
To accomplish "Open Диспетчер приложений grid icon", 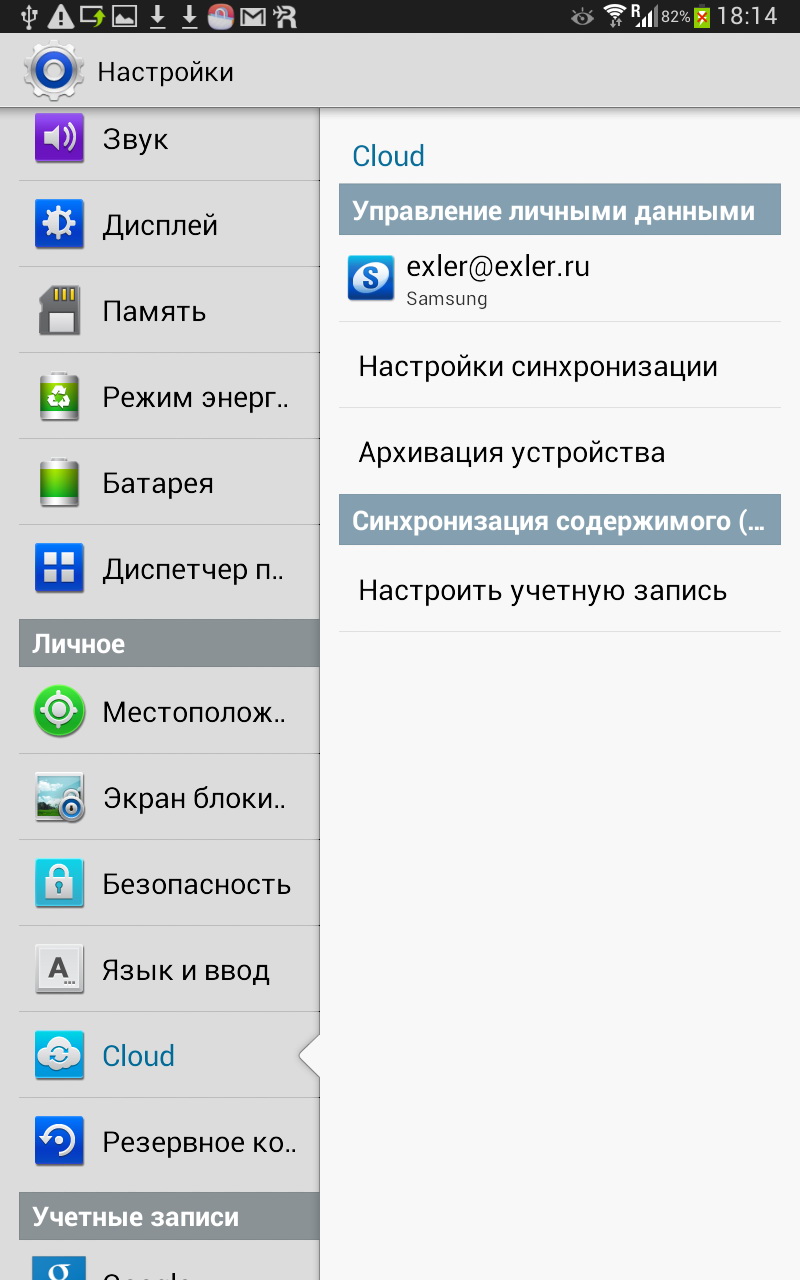I will coord(59,568).
